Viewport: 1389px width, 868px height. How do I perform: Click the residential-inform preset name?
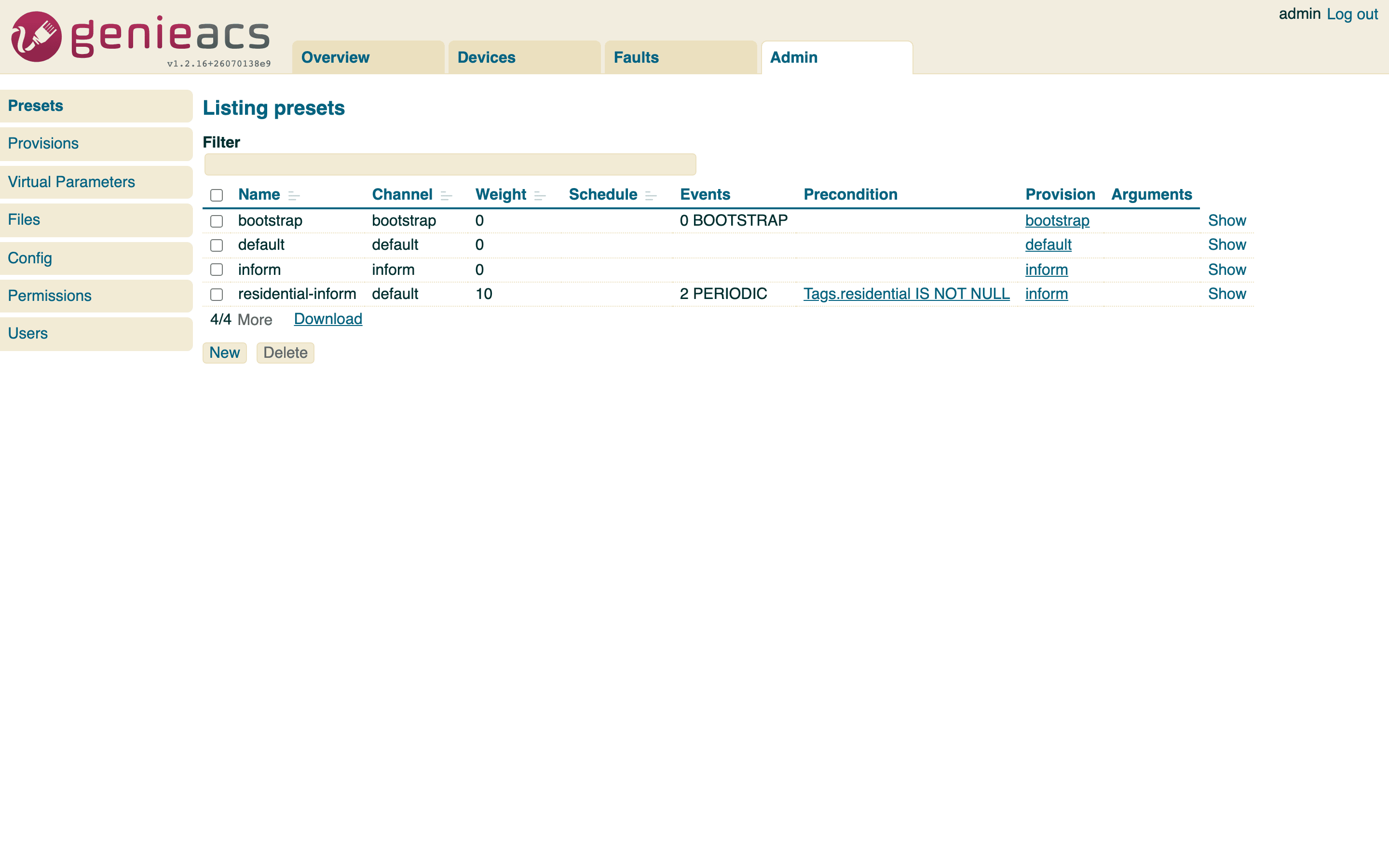297,294
